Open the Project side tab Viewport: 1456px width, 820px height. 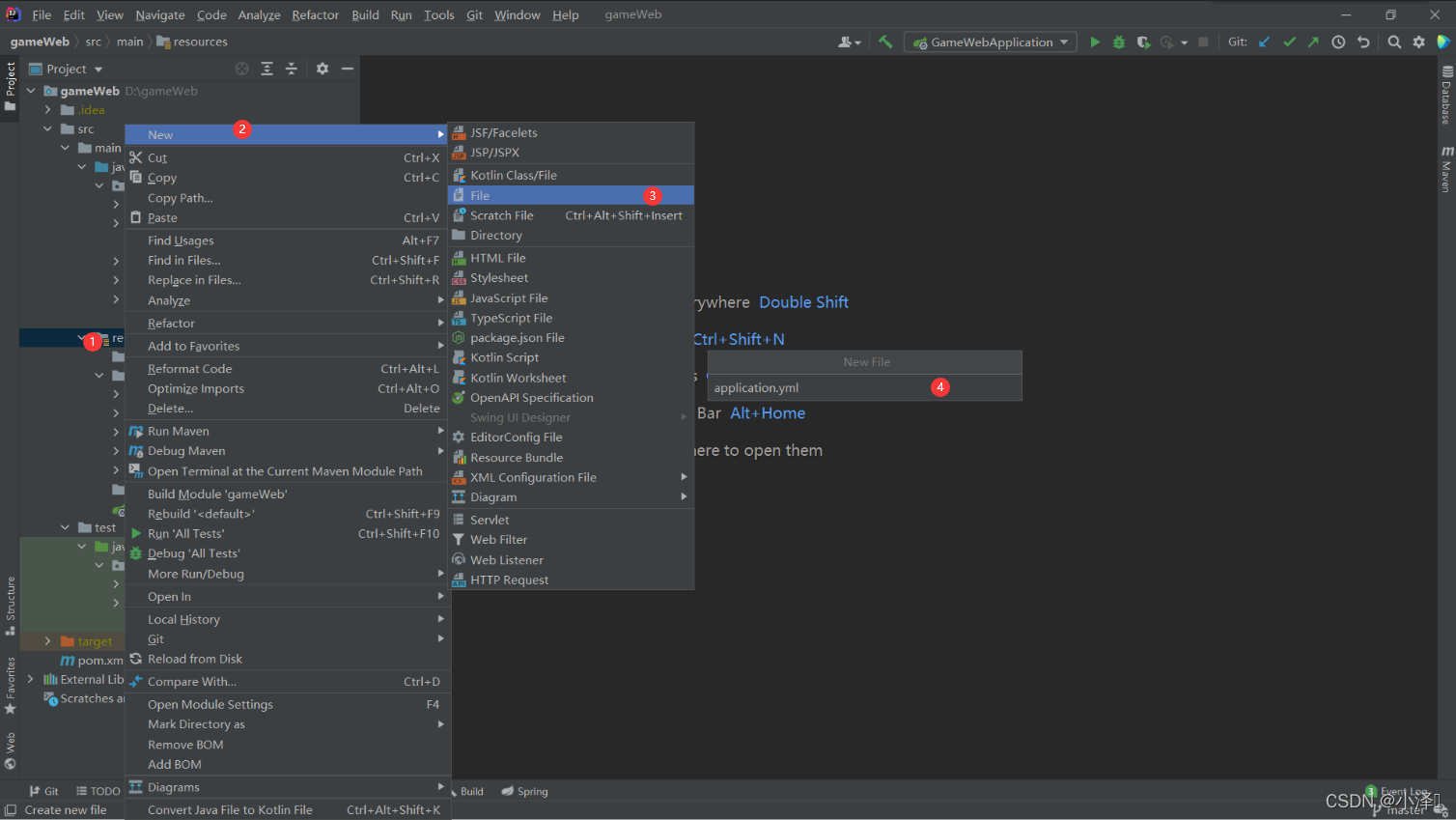pos(11,87)
